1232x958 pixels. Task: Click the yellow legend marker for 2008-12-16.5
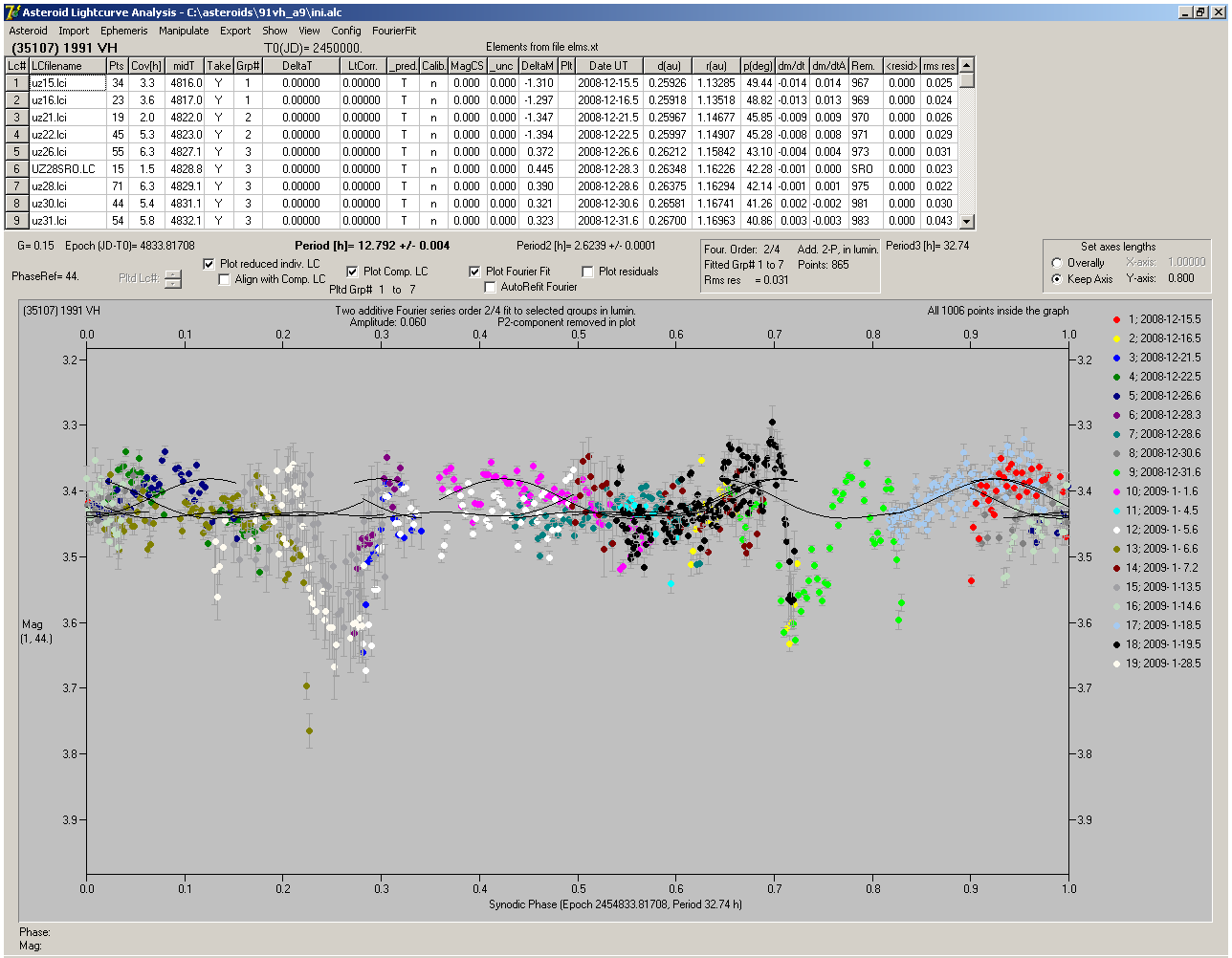(x=1116, y=338)
